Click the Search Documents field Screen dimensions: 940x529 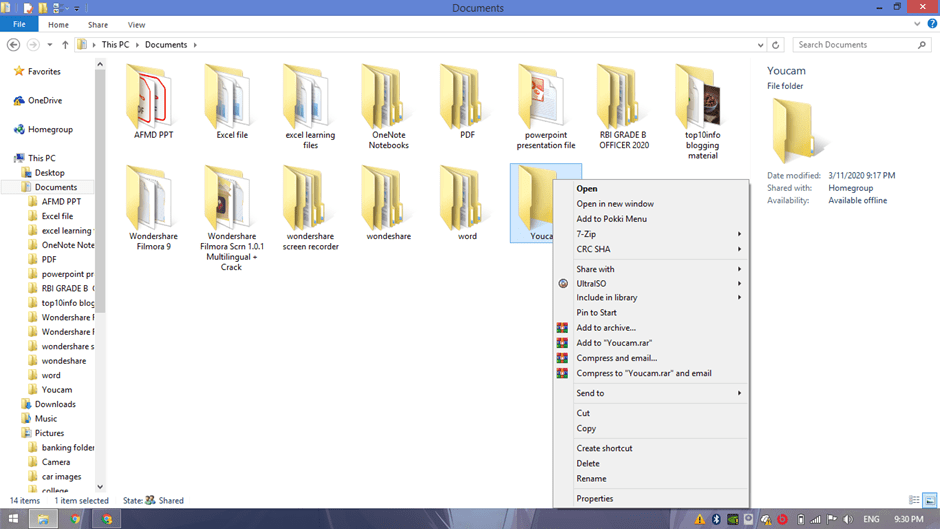[x=855, y=45]
